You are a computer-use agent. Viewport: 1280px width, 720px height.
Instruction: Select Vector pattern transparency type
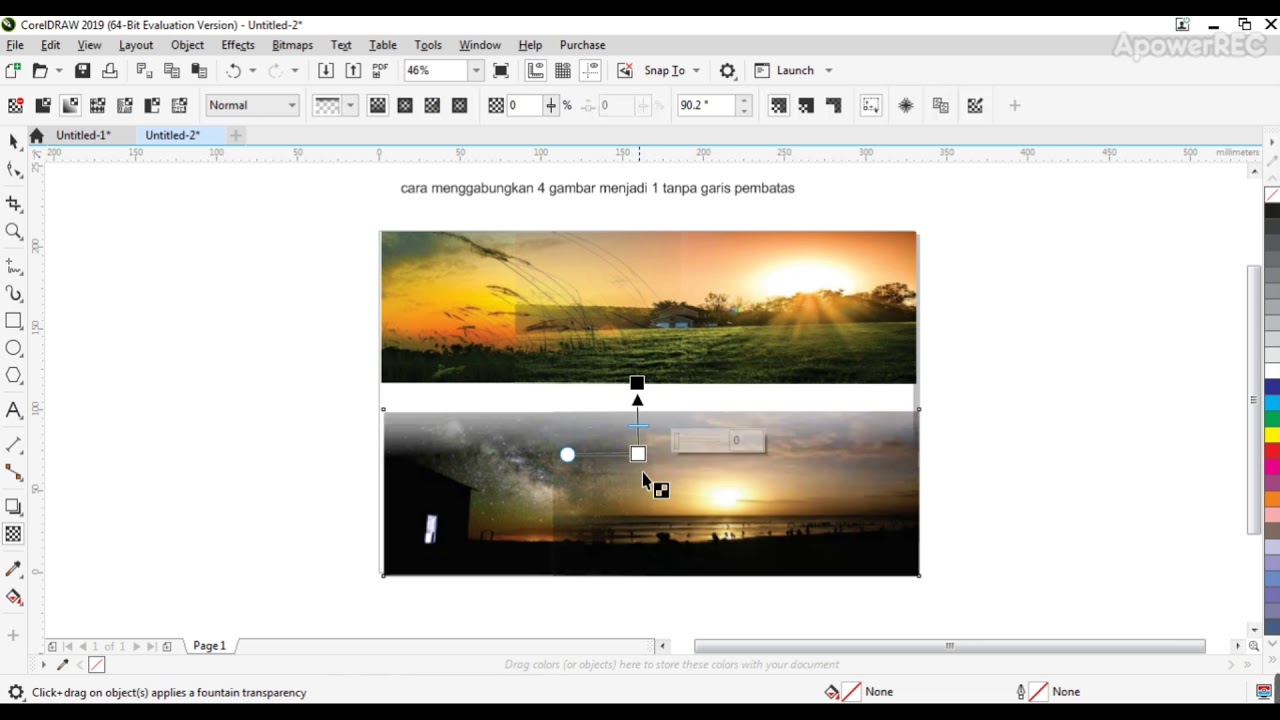tap(97, 105)
